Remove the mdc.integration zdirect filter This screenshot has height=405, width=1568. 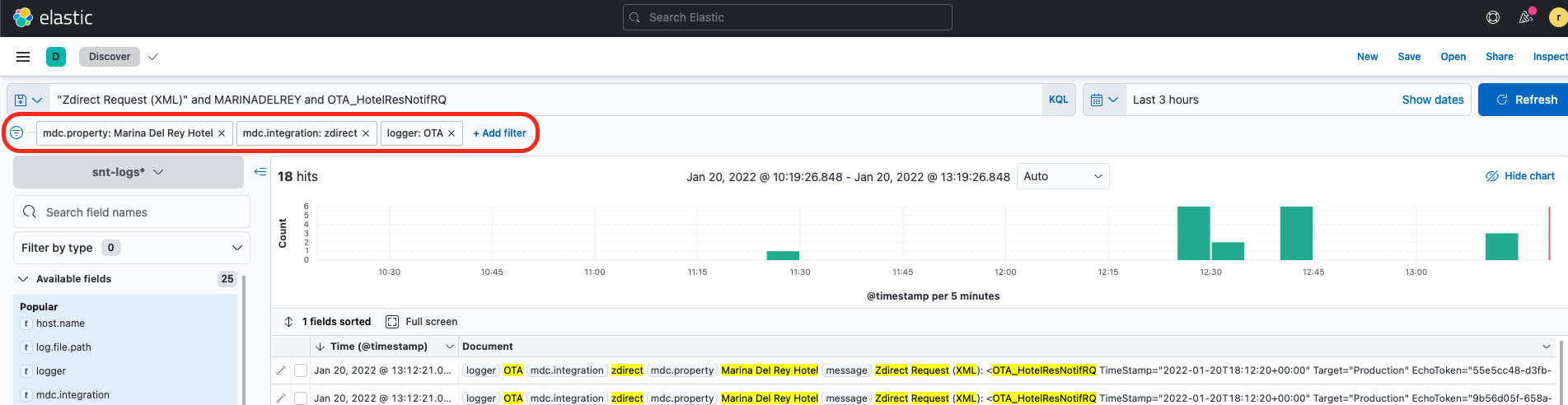[366, 133]
